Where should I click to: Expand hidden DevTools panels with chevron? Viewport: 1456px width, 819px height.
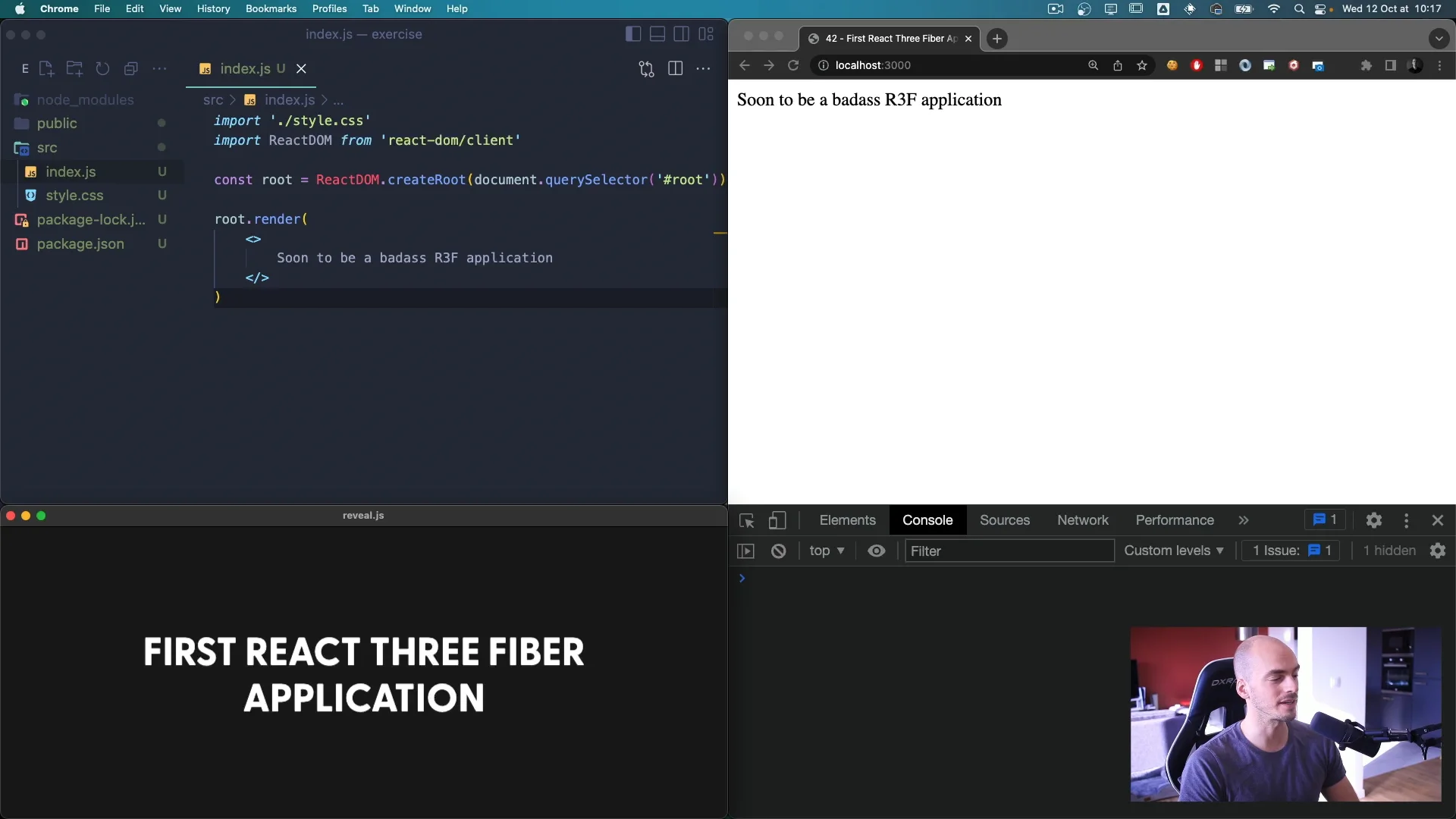[x=1244, y=521]
